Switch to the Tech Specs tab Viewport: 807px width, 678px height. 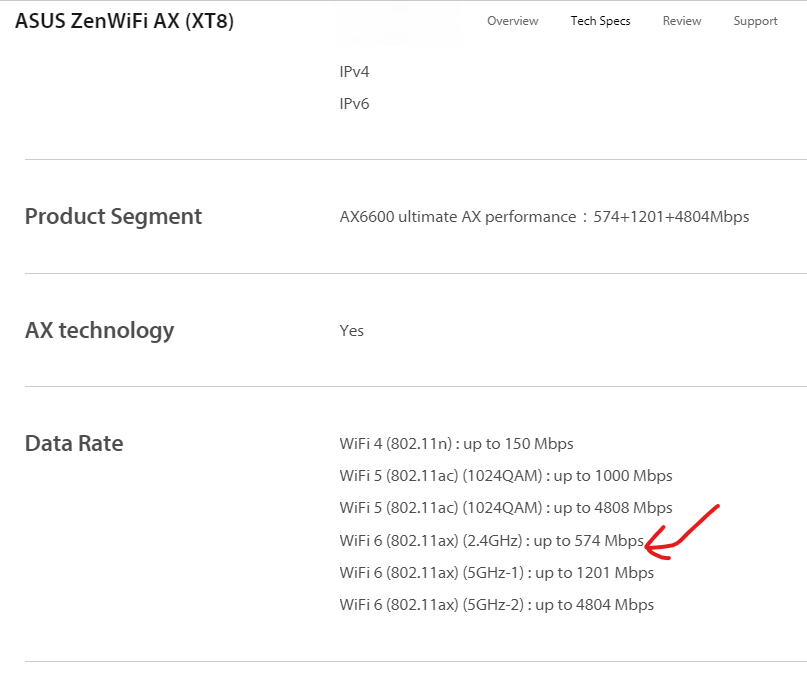[600, 21]
